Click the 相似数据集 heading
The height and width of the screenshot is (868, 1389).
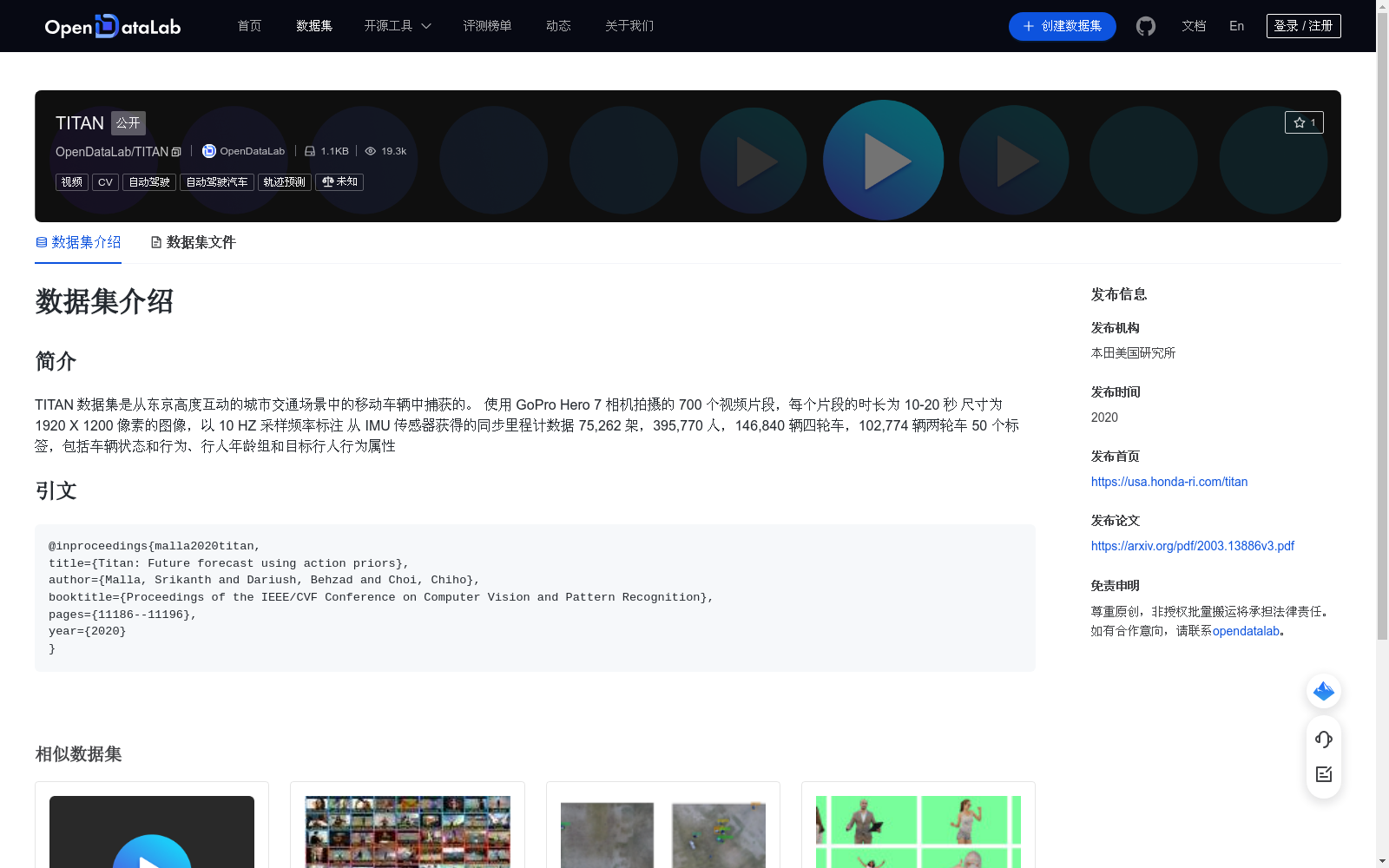tap(78, 754)
